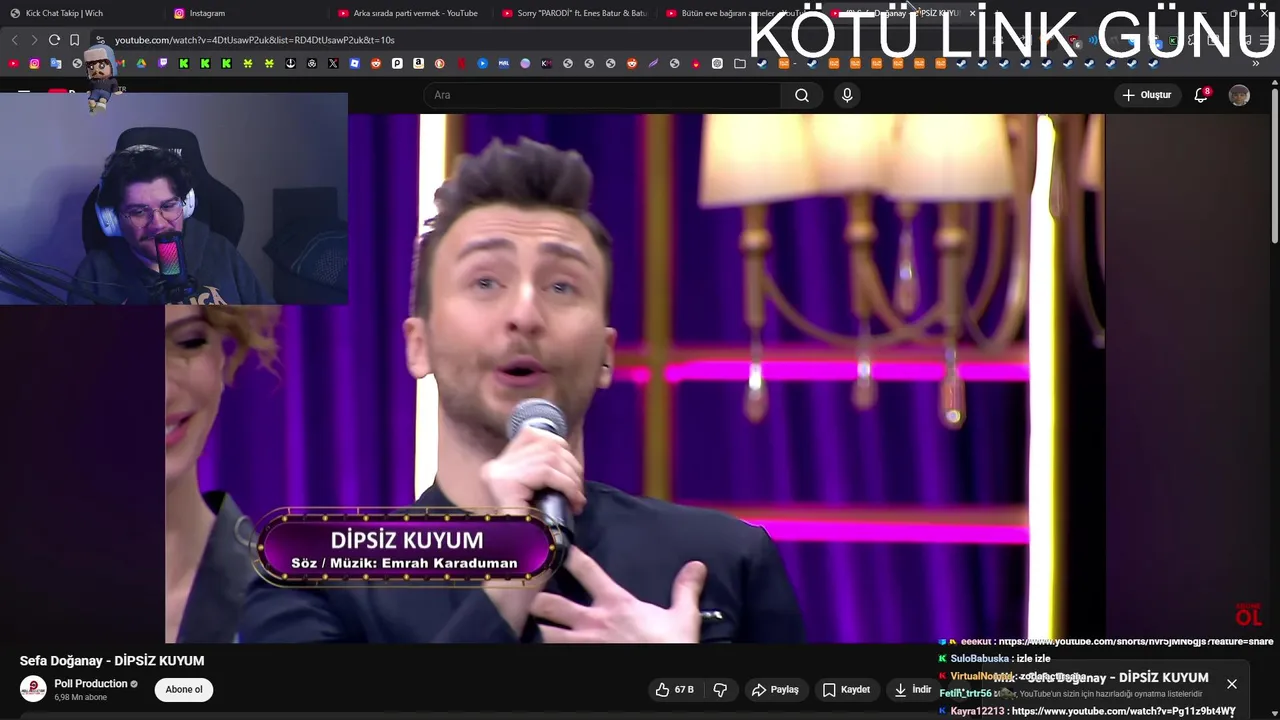
Task: Click the Poll Production channel avatar
Action: 33,689
